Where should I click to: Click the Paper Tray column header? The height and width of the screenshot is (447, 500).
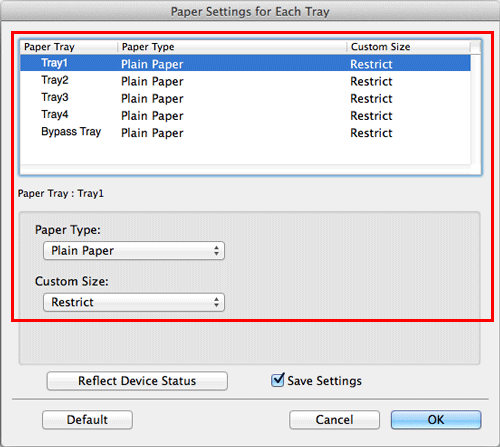69,47
